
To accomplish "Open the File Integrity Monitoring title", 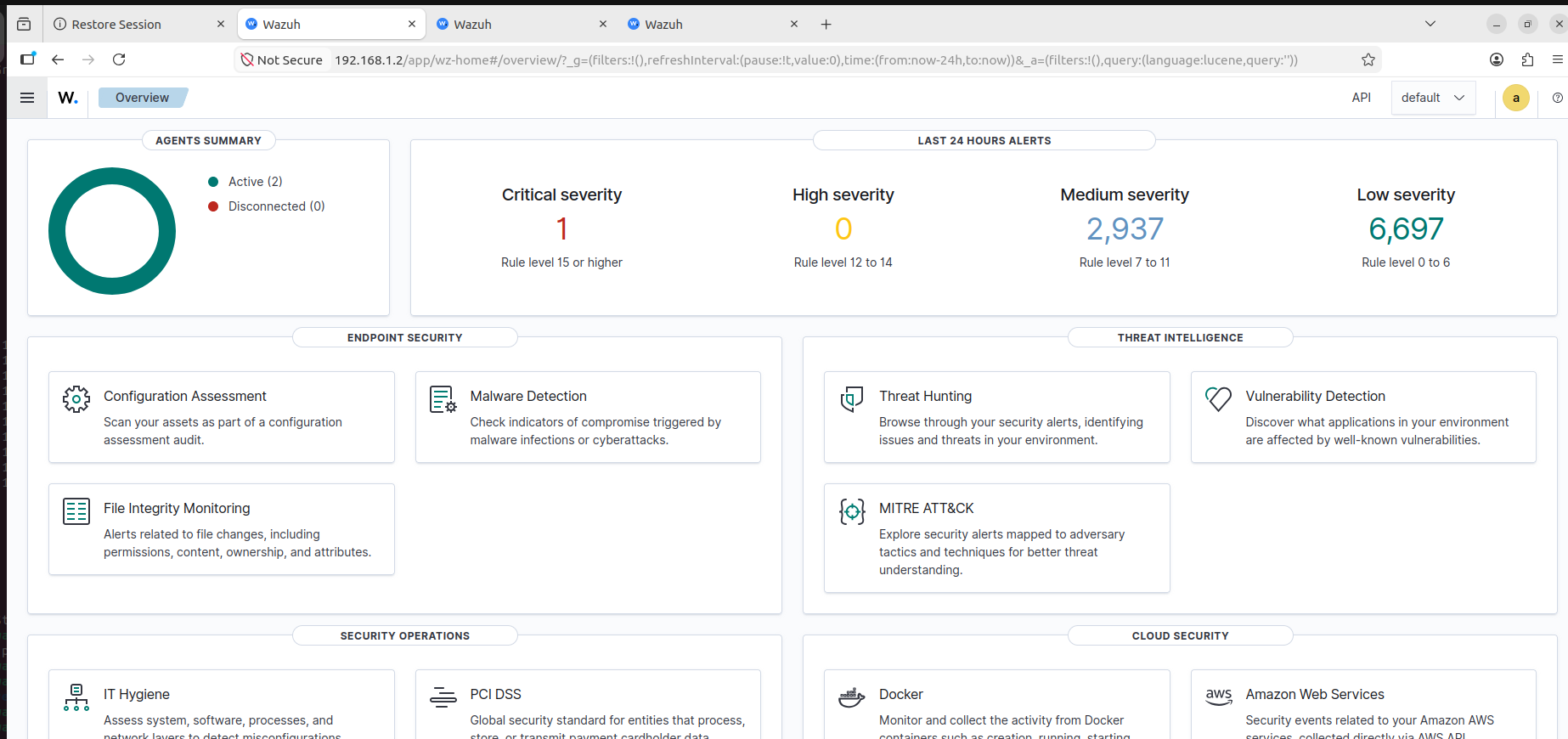I will (x=177, y=509).
